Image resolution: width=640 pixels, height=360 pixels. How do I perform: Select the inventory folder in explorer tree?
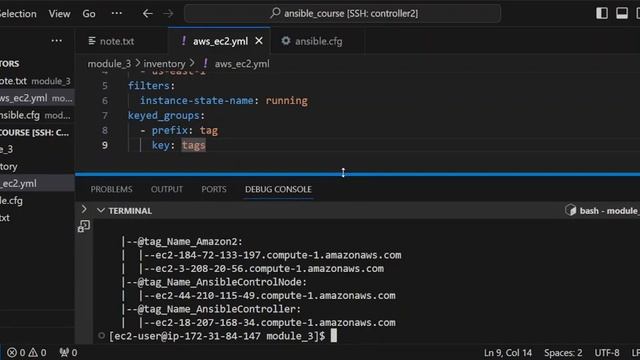point(37,167)
